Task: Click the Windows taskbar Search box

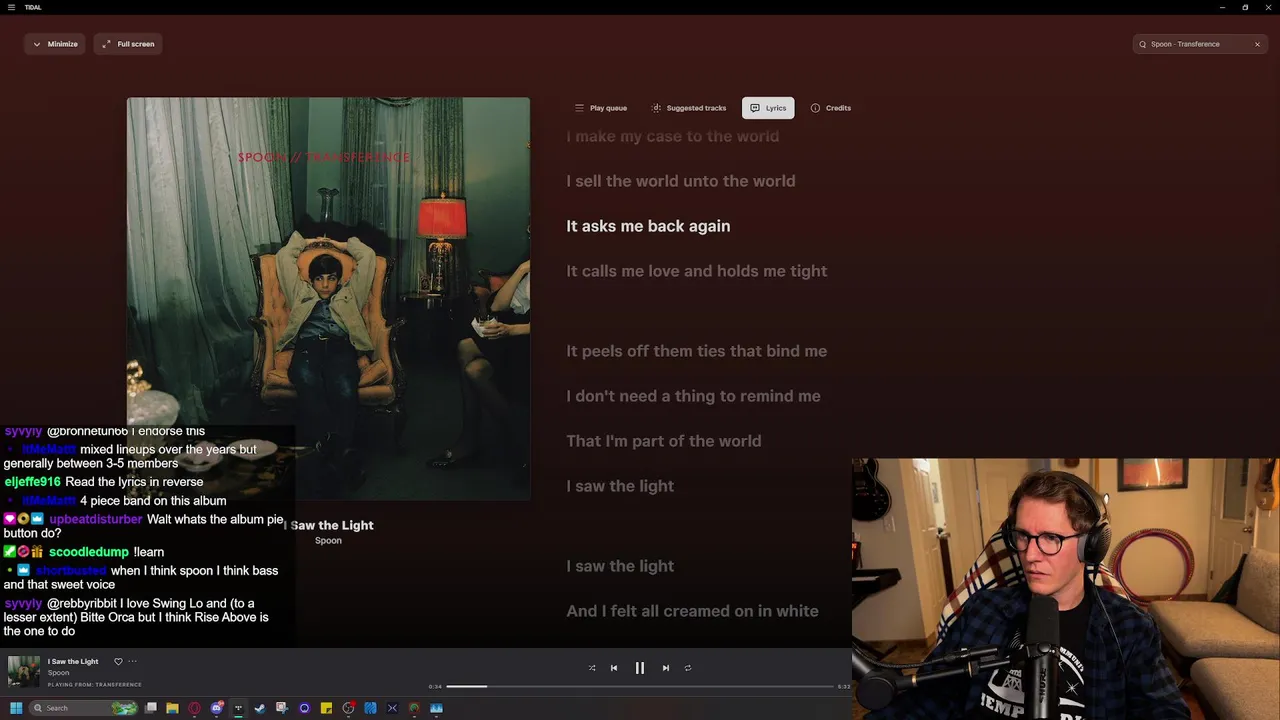Action: click(83, 708)
